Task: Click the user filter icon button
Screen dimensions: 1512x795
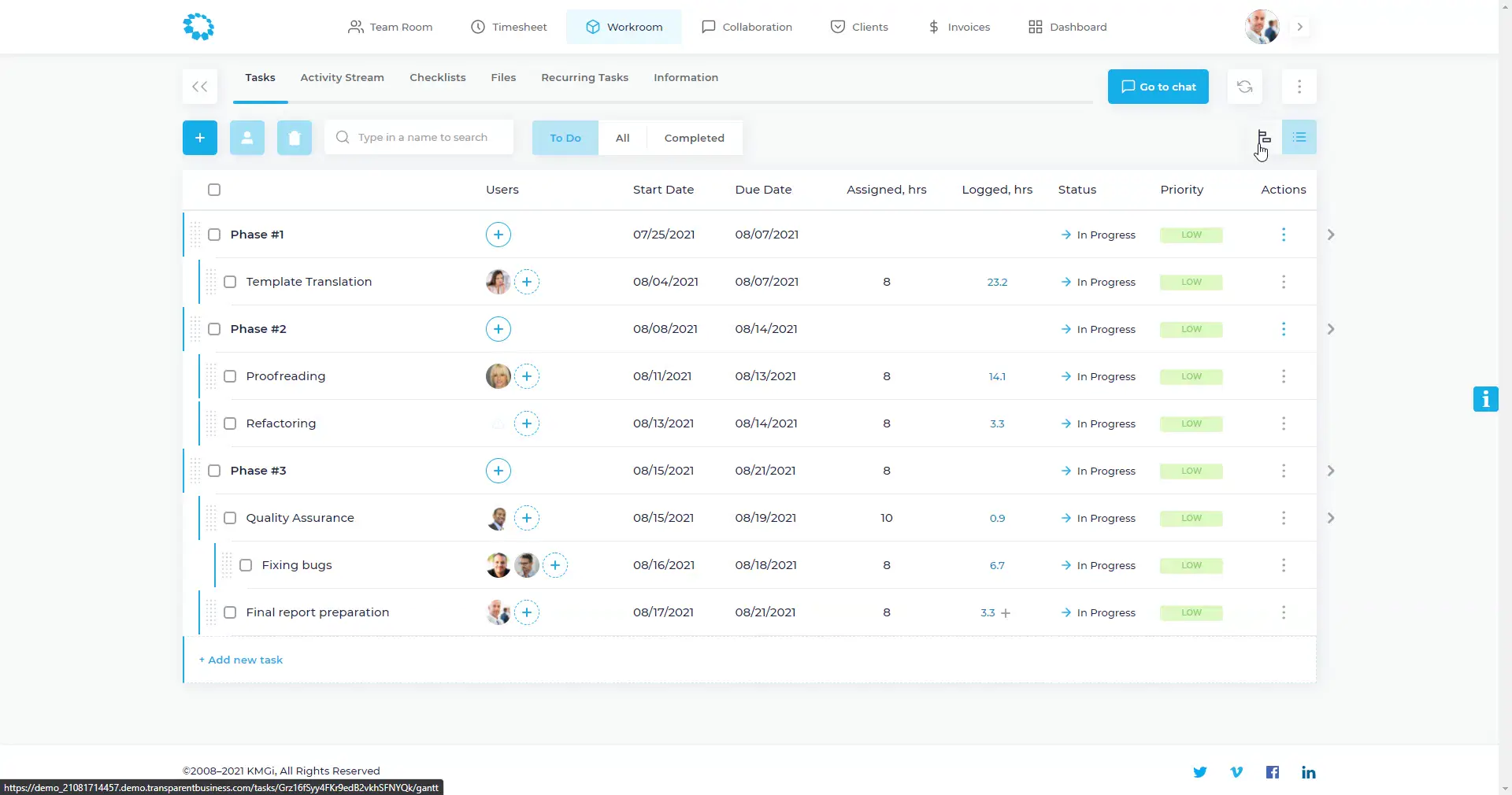Action: (247, 138)
